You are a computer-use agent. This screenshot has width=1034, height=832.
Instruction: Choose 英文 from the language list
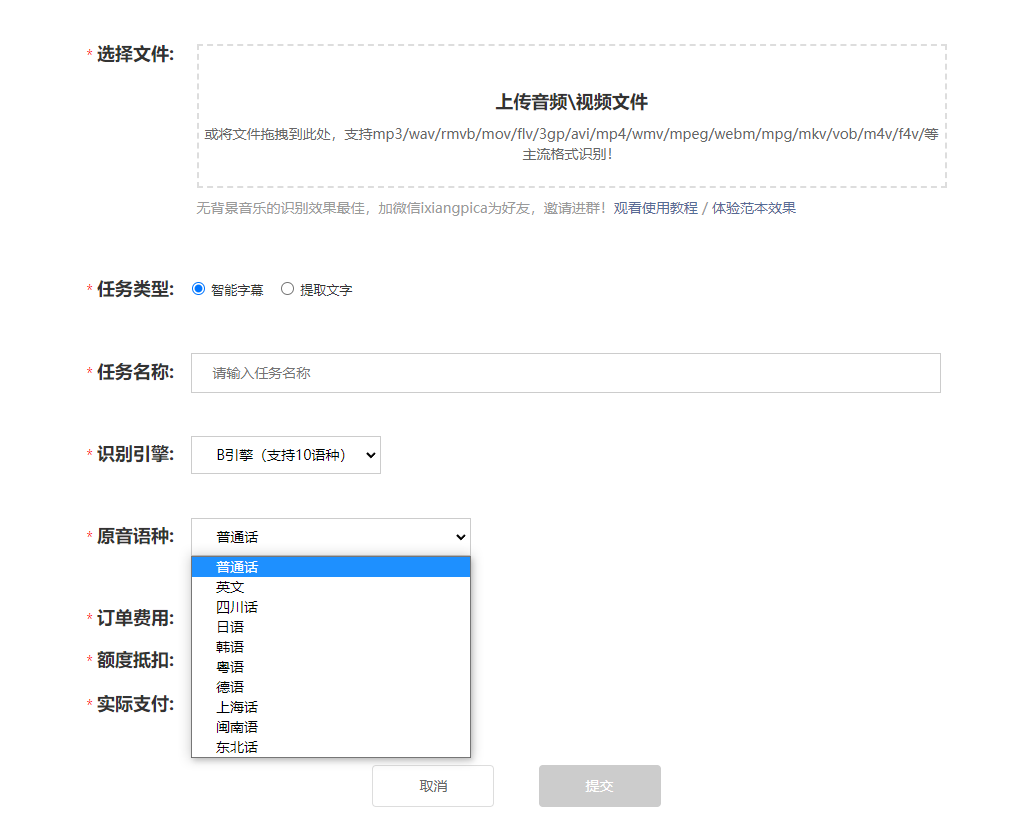click(231, 587)
